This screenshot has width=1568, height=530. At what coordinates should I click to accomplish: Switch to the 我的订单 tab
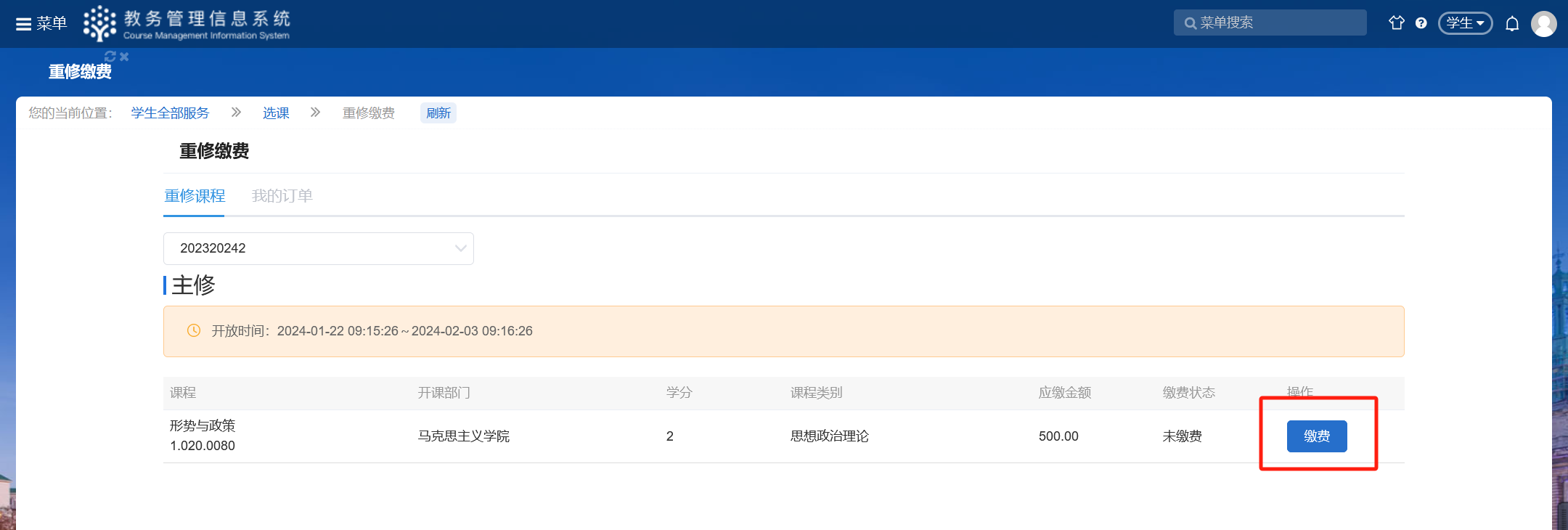tap(282, 196)
